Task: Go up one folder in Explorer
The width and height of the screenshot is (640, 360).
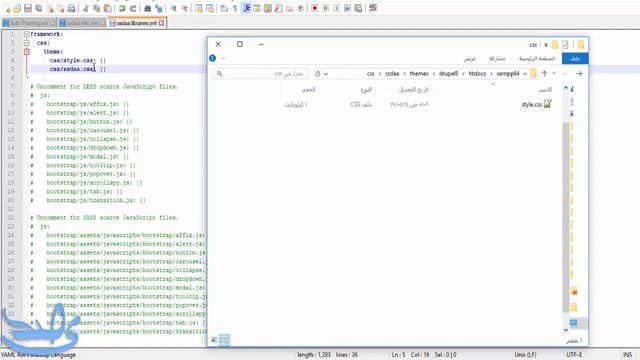Action: tap(544, 73)
